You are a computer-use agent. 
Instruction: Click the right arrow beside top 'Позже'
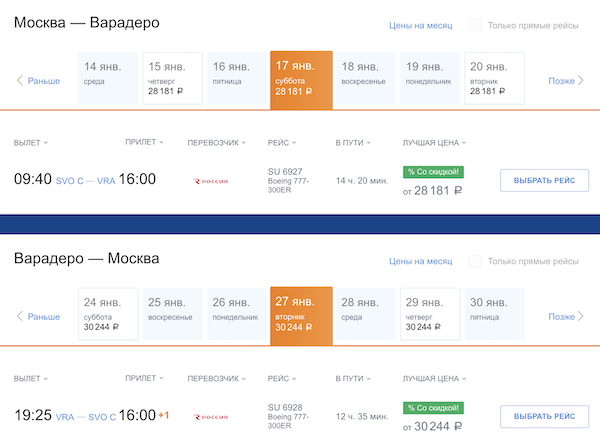[581, 80]
